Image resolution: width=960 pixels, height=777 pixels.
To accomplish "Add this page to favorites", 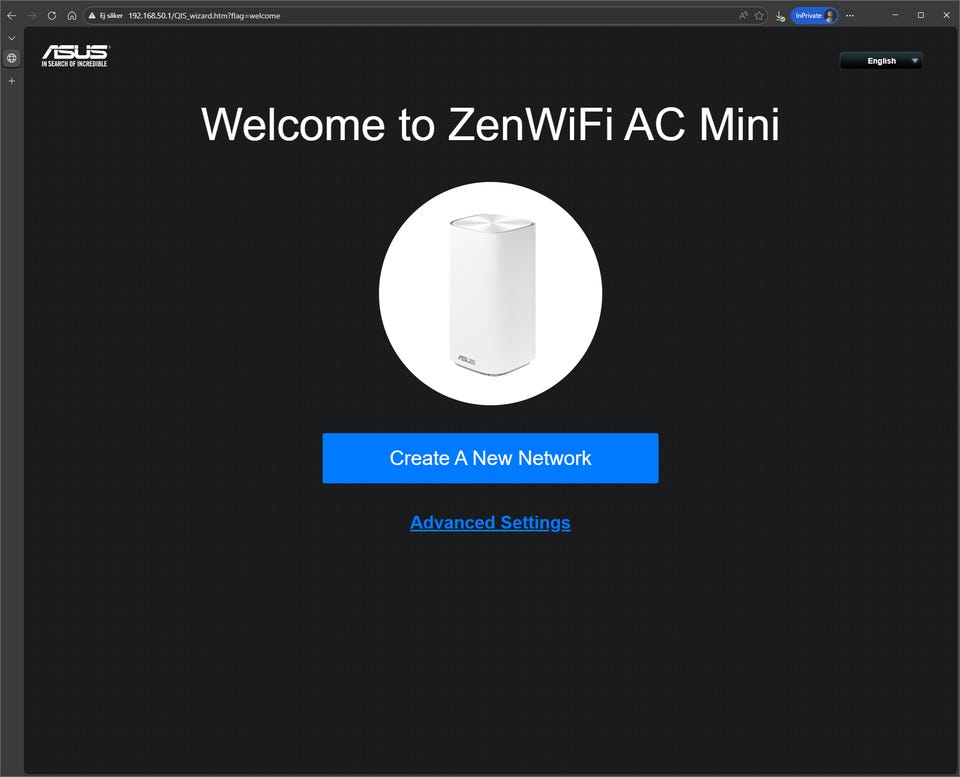I will coord(759,15).
